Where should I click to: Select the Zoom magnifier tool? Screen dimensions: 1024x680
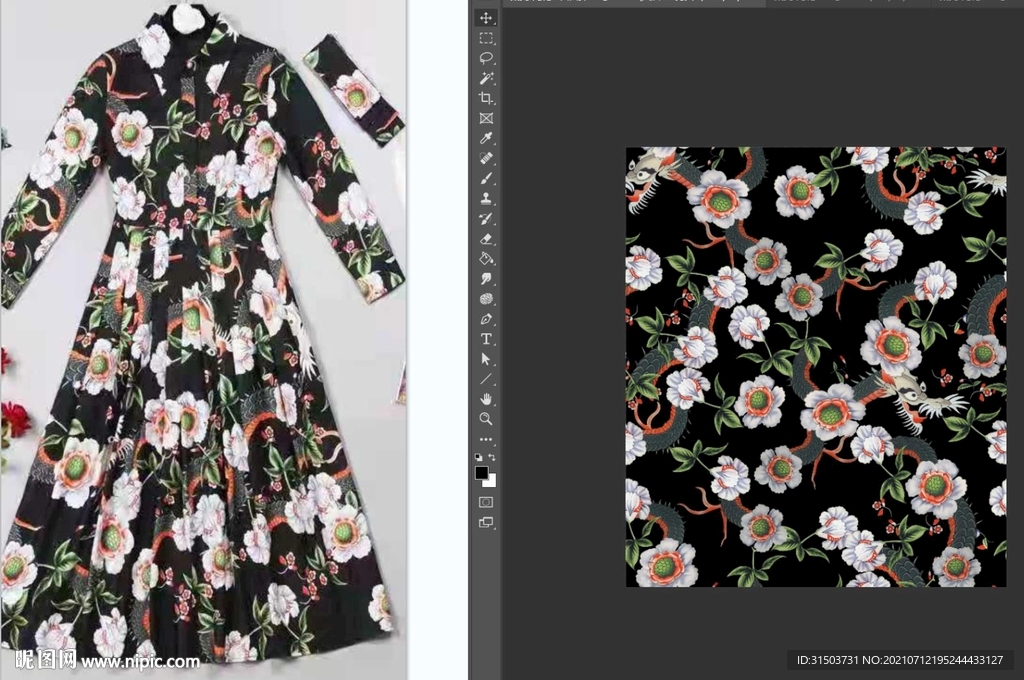coord(486,419)
